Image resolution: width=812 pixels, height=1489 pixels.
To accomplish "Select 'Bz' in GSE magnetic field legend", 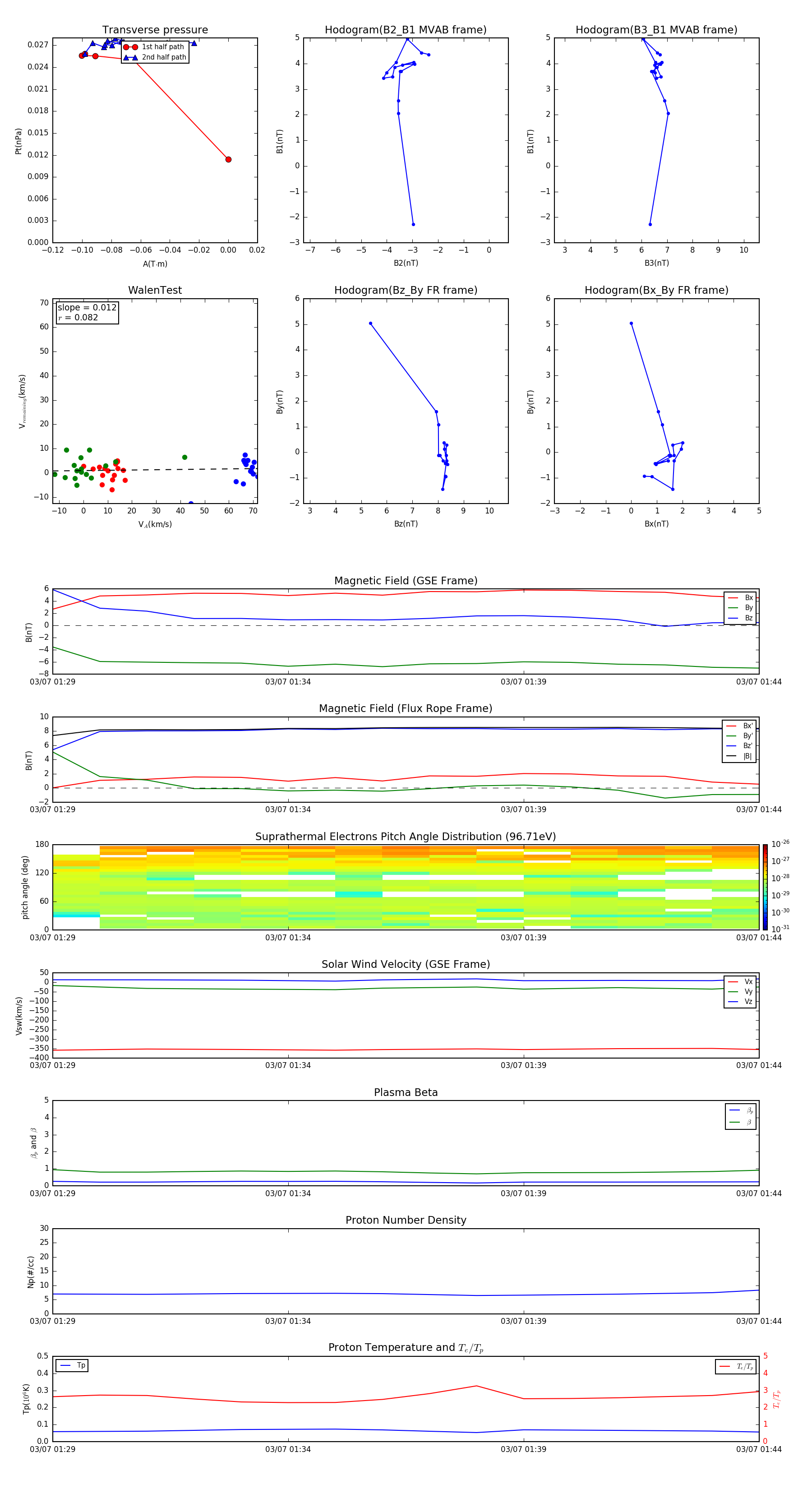I will pos(741,618).
